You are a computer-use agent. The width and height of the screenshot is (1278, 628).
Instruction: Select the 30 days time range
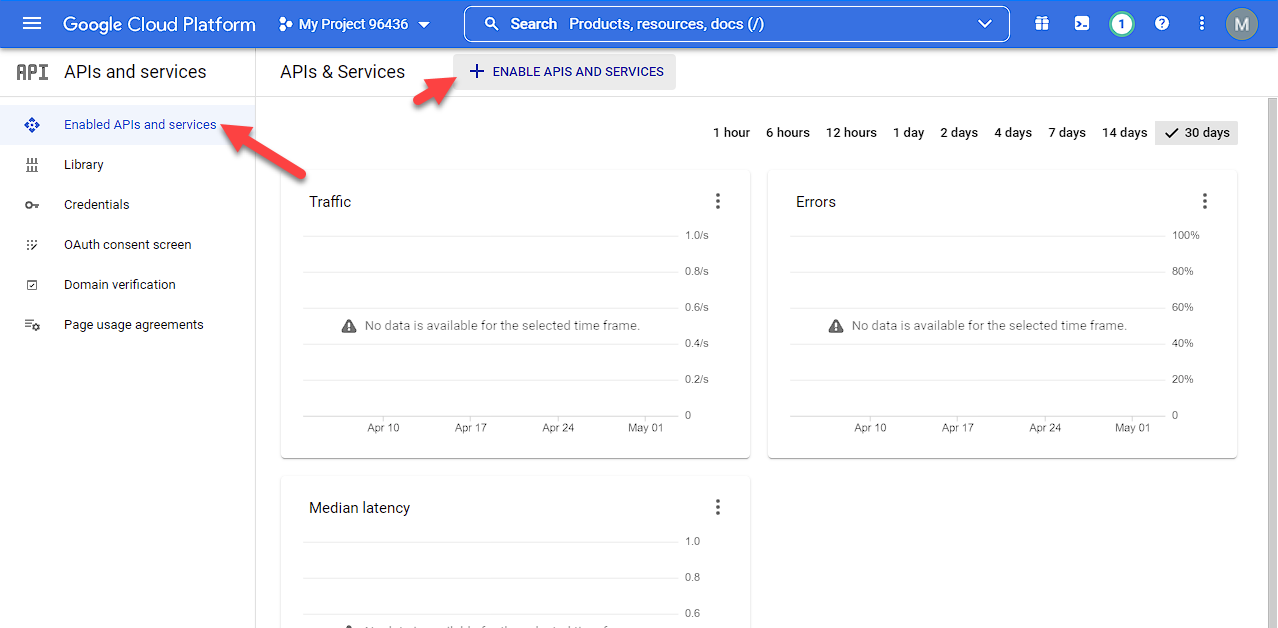pos(1197,133)
